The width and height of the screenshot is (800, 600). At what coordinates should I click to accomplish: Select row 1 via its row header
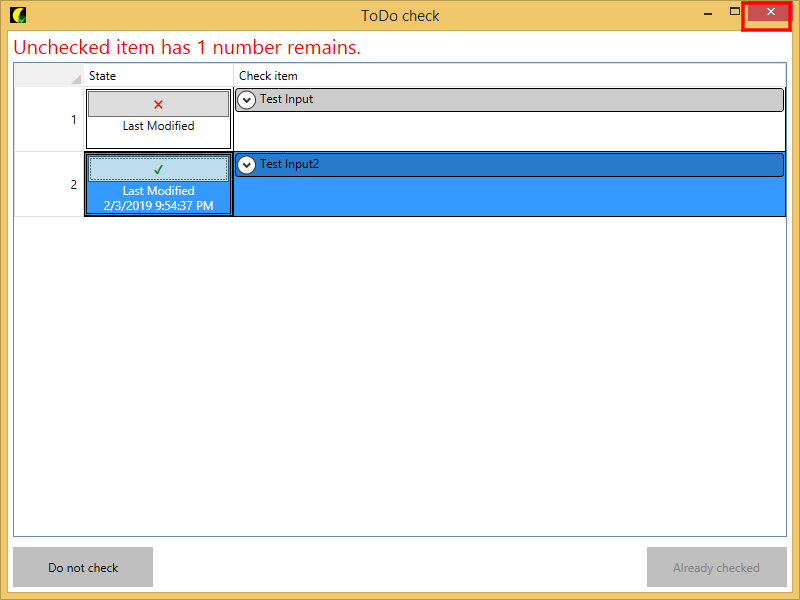pyautogui.click(x=49, y=120)
